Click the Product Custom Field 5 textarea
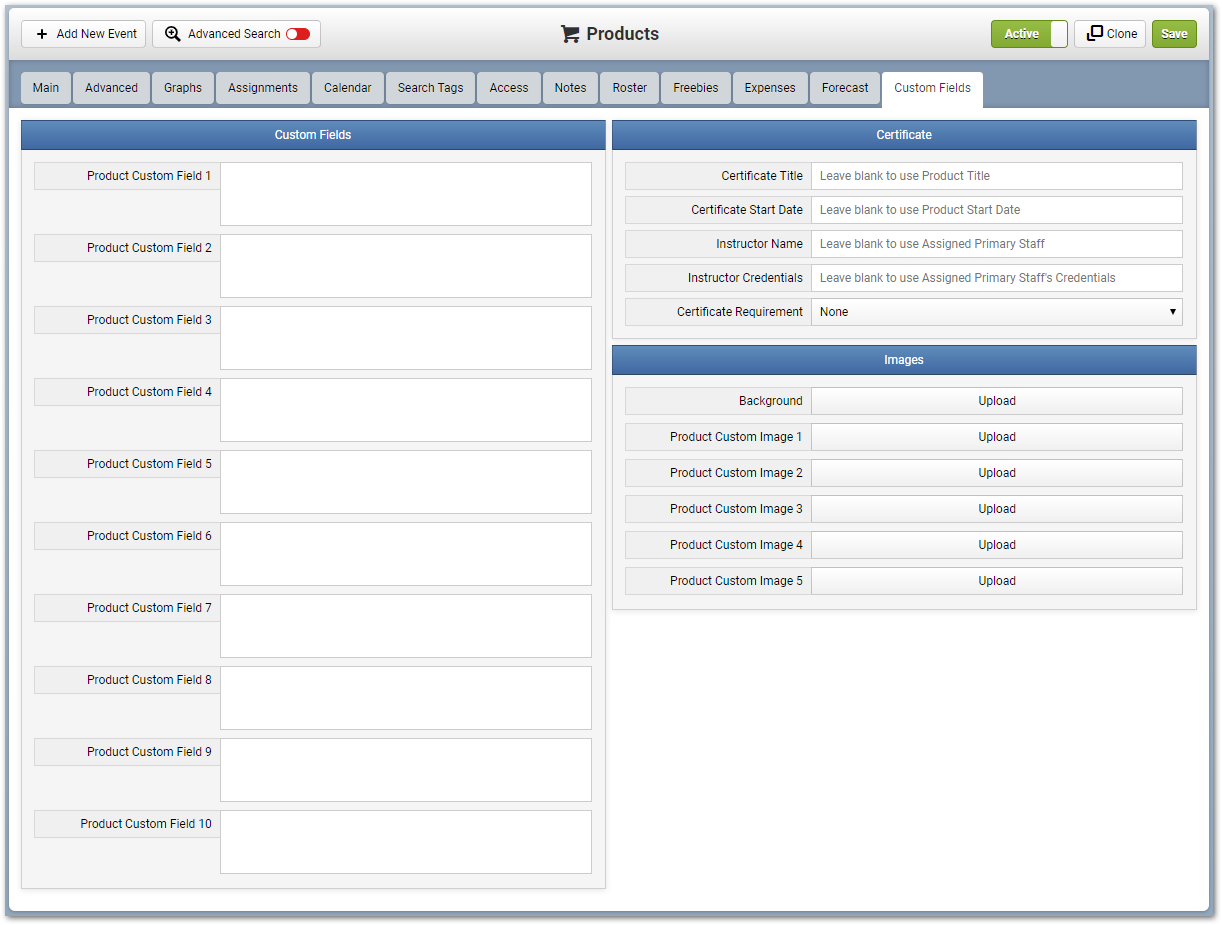 tap(406, 482)
